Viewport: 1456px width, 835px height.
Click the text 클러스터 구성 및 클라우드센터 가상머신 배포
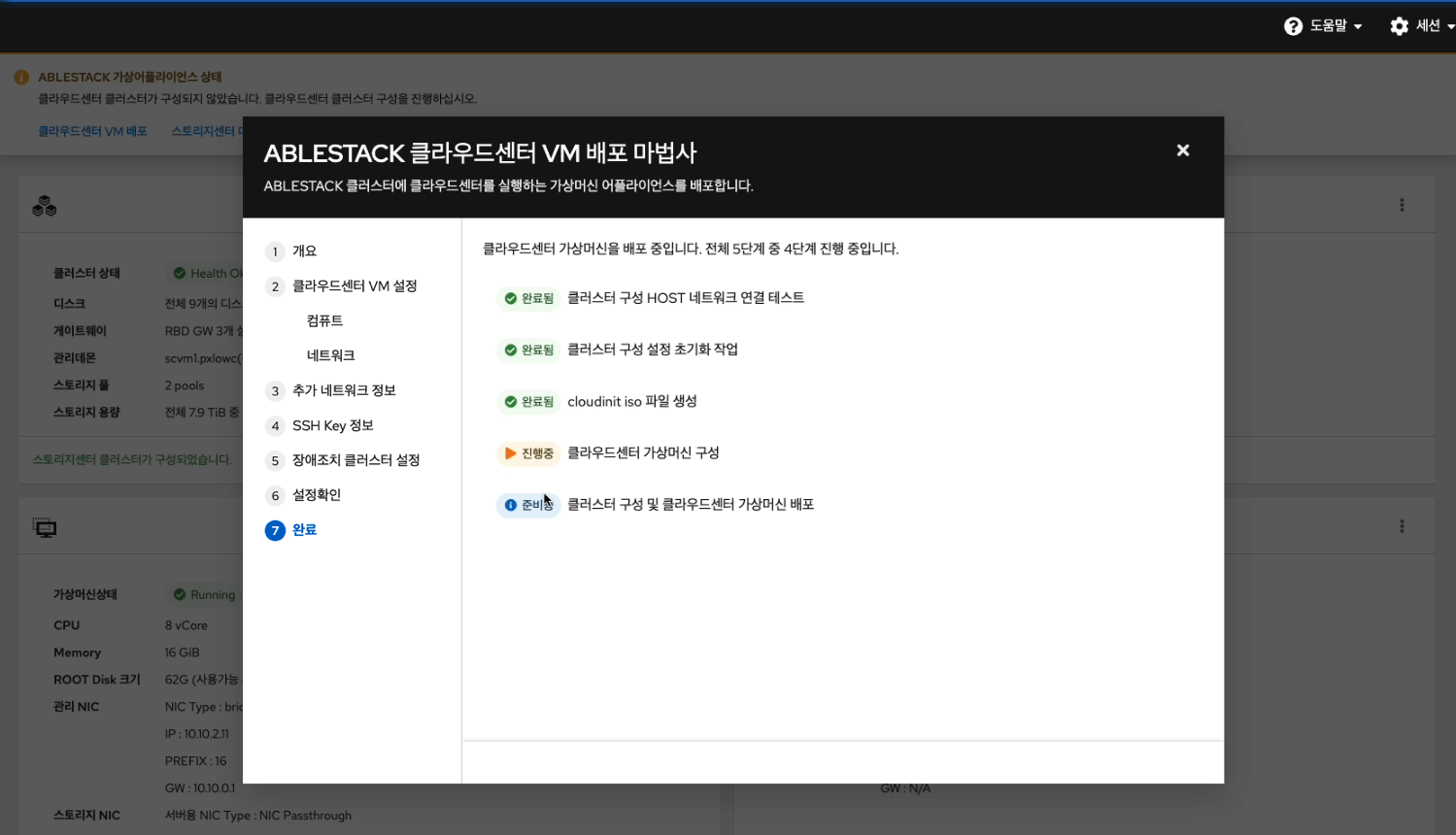pyautogui.click(x=691, y=504)
